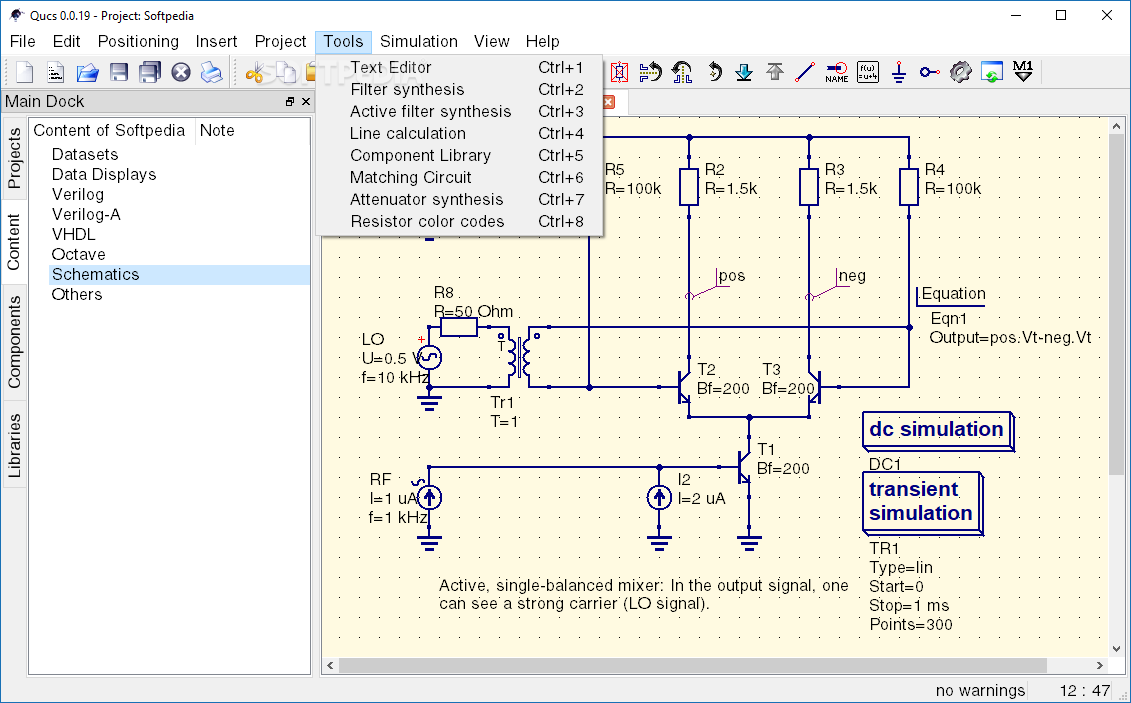
Task: Select the dc simulation block
Action: point(938,431)
